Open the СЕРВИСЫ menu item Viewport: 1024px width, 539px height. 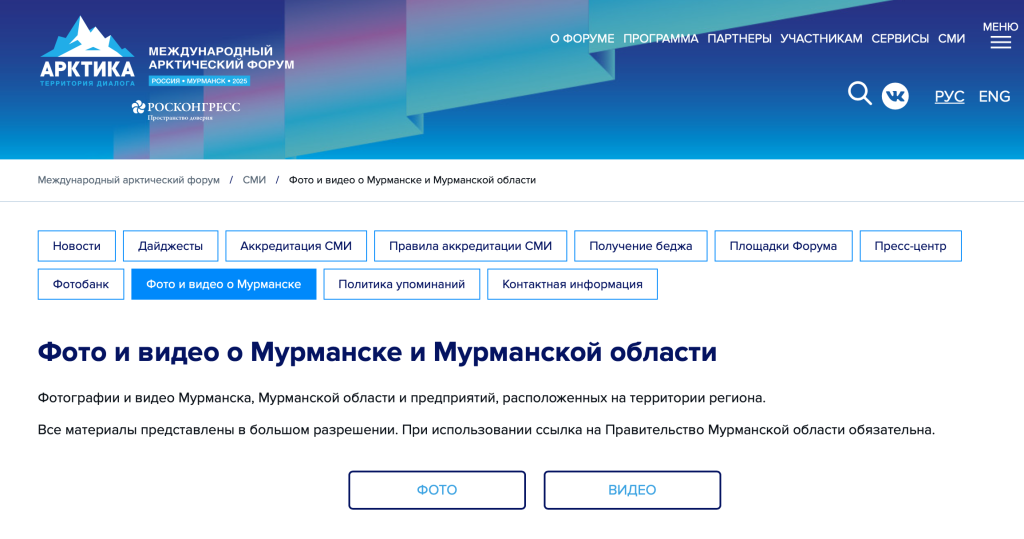pos(900,39)
